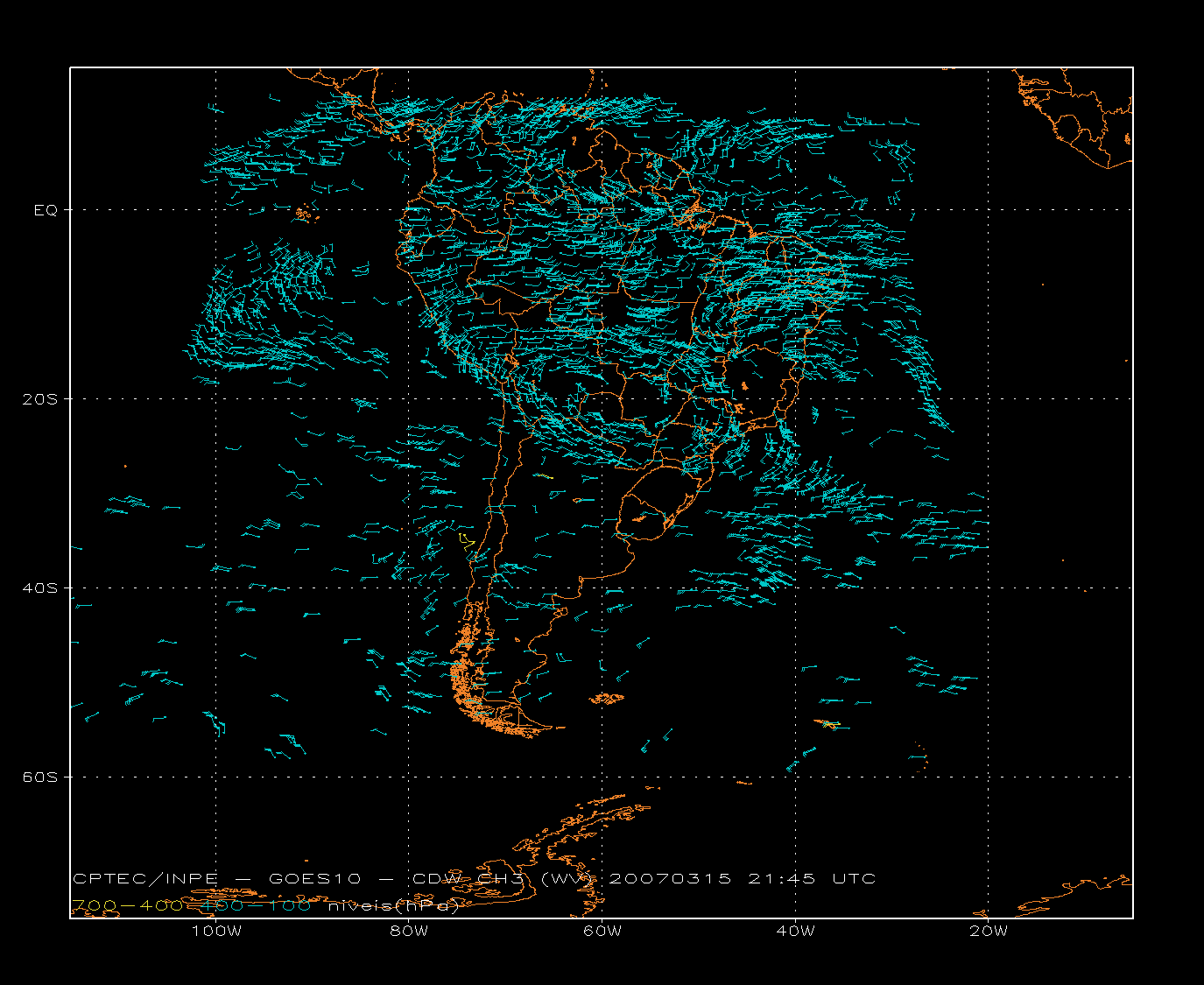
Task: Click the cyan 400-100 legend entry
Action: click(257, 905)
